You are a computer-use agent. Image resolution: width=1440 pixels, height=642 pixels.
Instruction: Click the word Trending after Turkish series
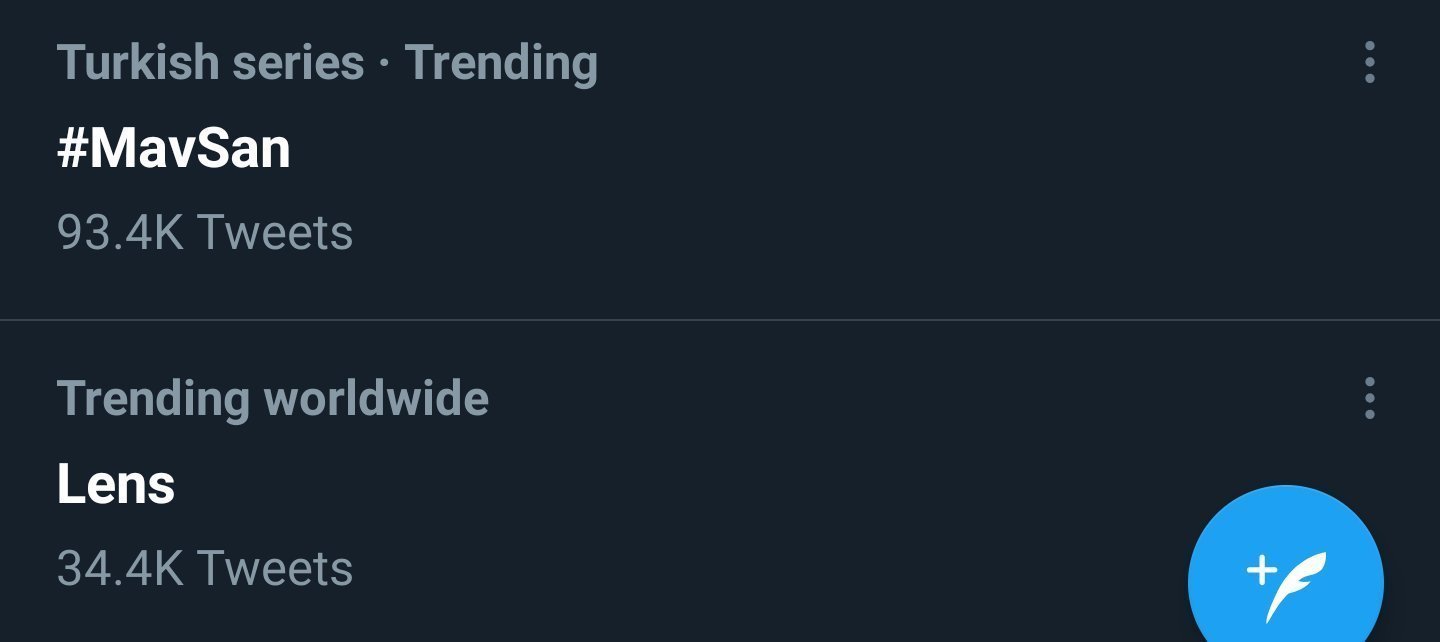click(x=501, y=63)
